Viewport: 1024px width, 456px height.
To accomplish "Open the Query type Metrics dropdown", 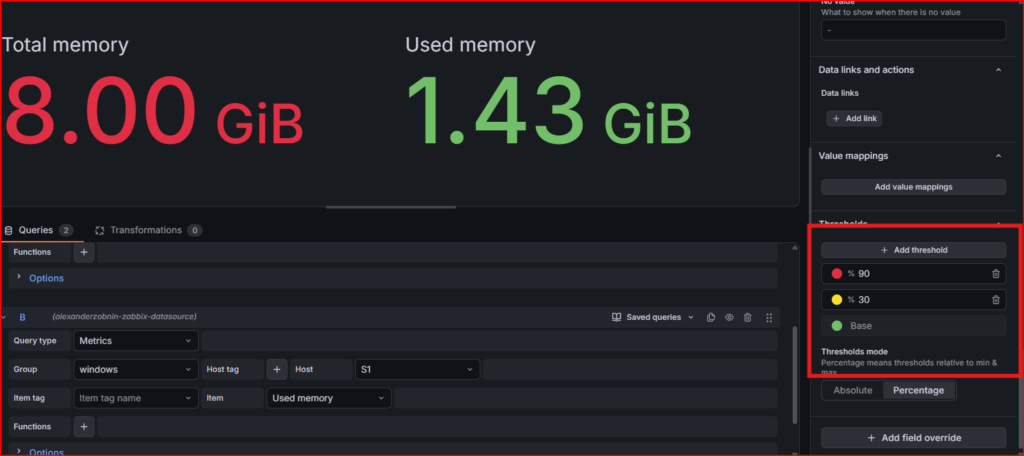I will 136,340.
